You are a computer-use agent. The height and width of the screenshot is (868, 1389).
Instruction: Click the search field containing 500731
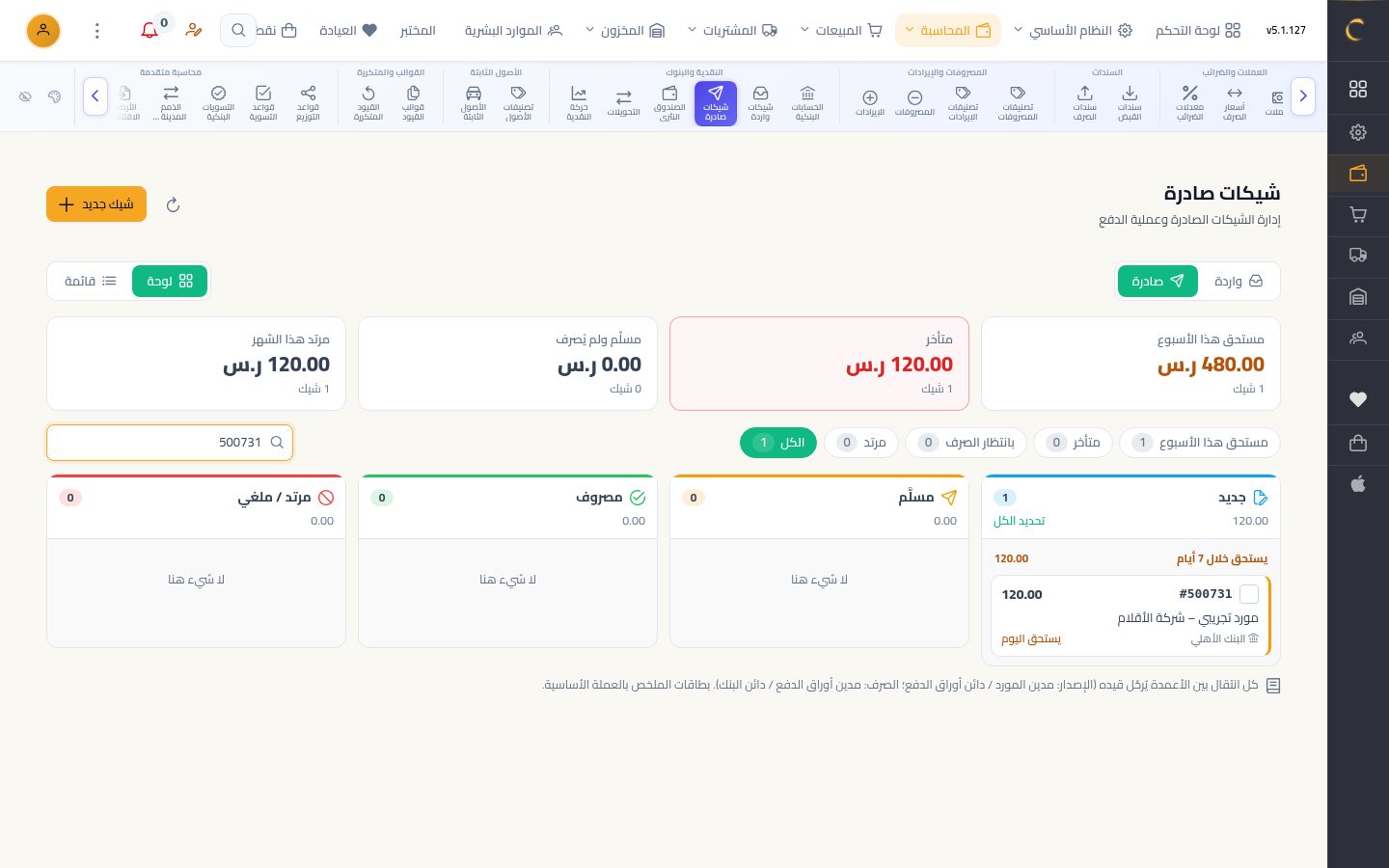pos(170,443)
